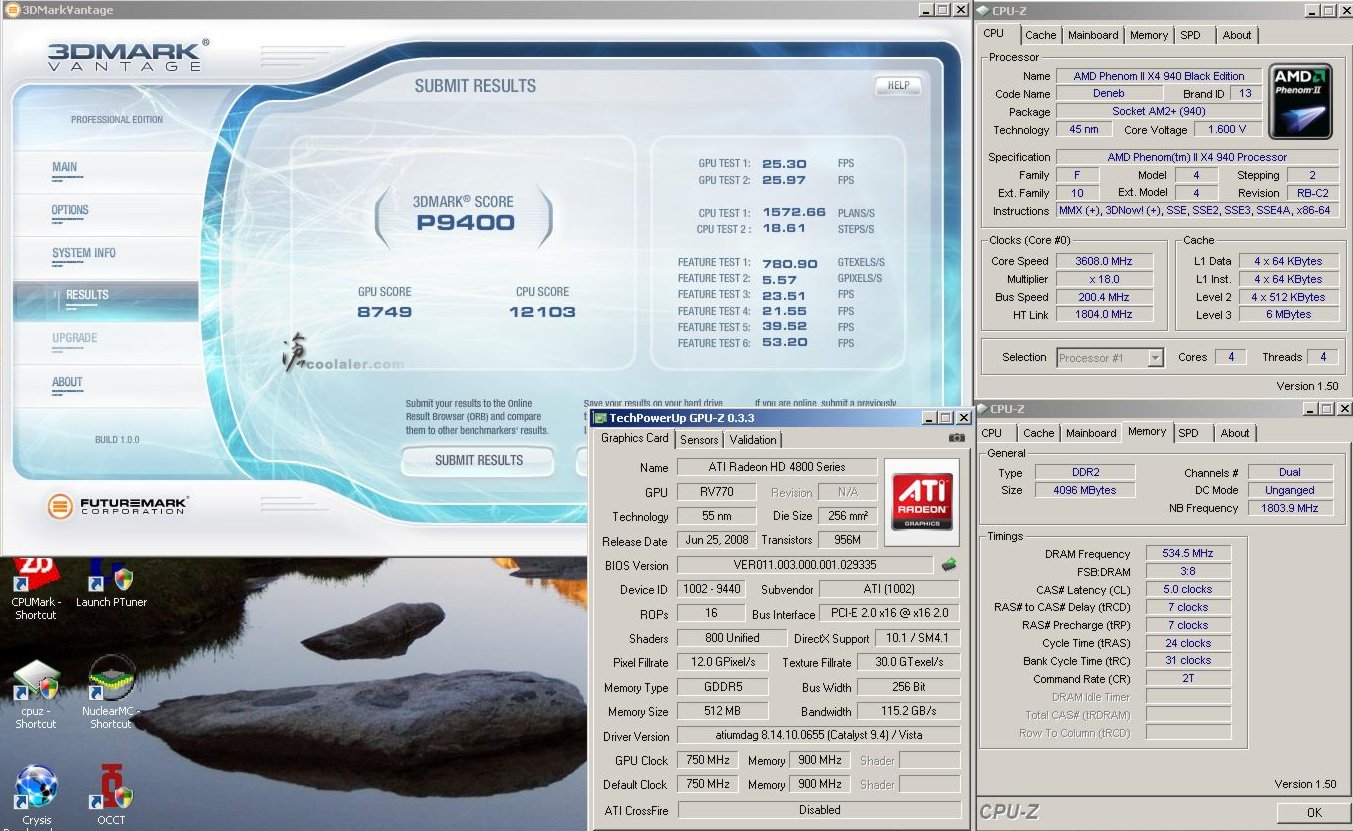
Task: Click 3DMarkVantage title bar icon
Action: point(12,9)
